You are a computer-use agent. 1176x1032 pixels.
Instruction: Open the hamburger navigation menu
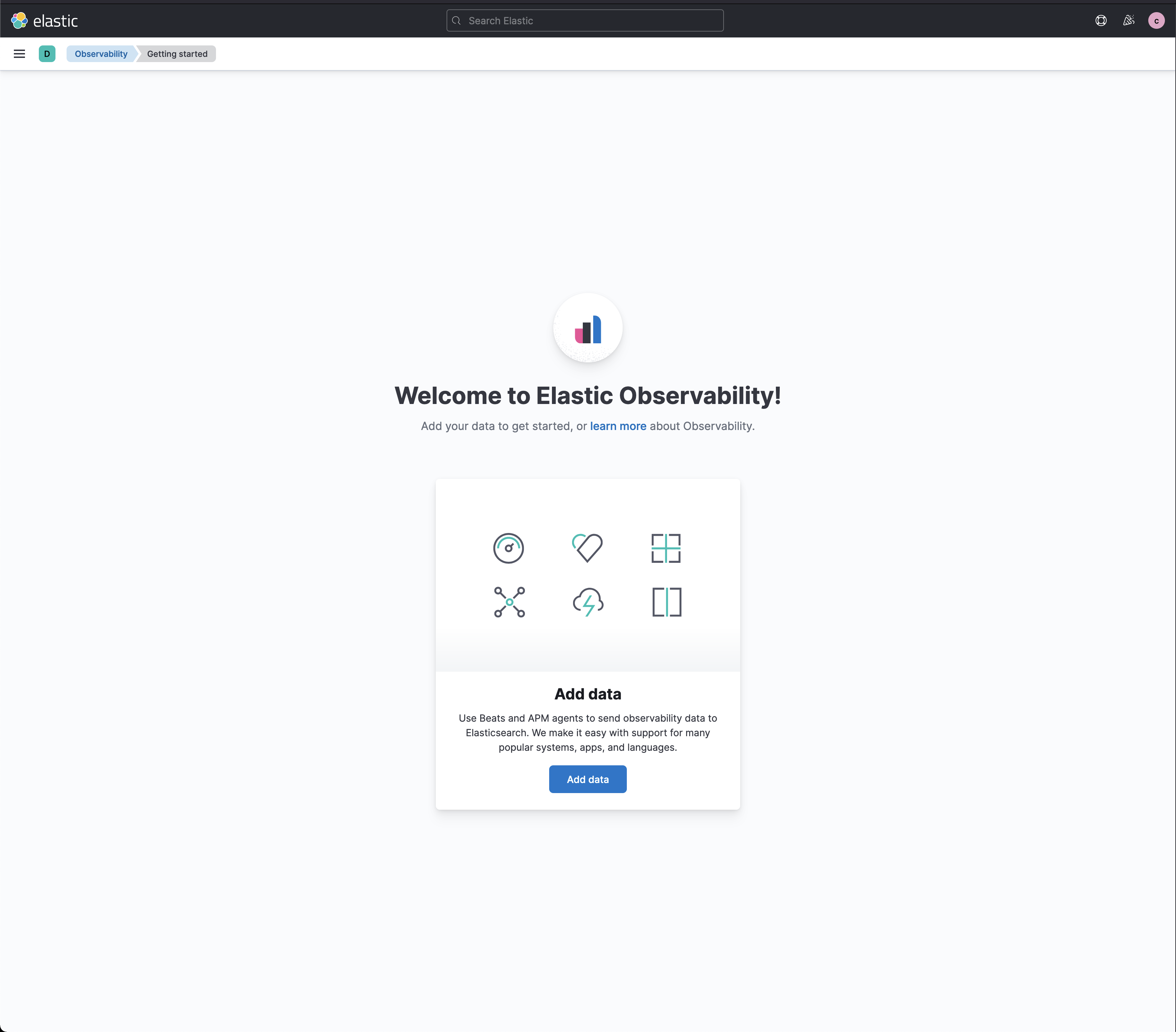pyautogui.click(x=19, y=53)
